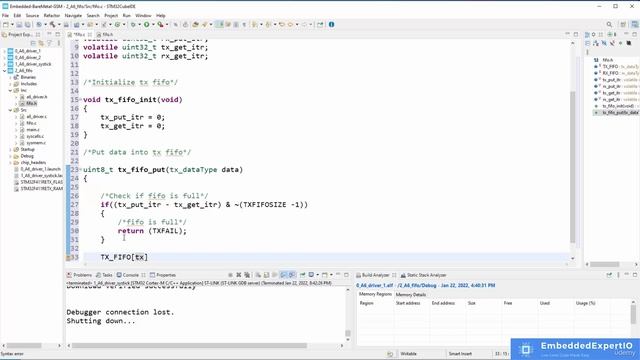Click the Sort icon in Outline view toolbar
This screenshot has width=640, height=360.
coord(596,43)
